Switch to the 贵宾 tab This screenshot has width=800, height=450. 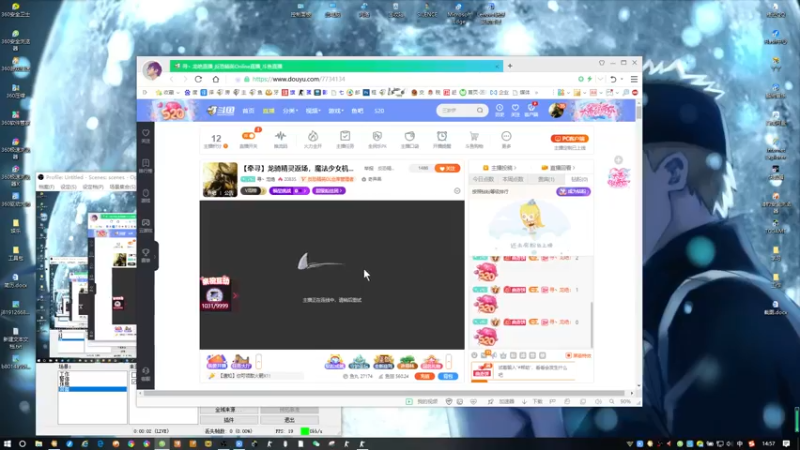tap(546, 179)
